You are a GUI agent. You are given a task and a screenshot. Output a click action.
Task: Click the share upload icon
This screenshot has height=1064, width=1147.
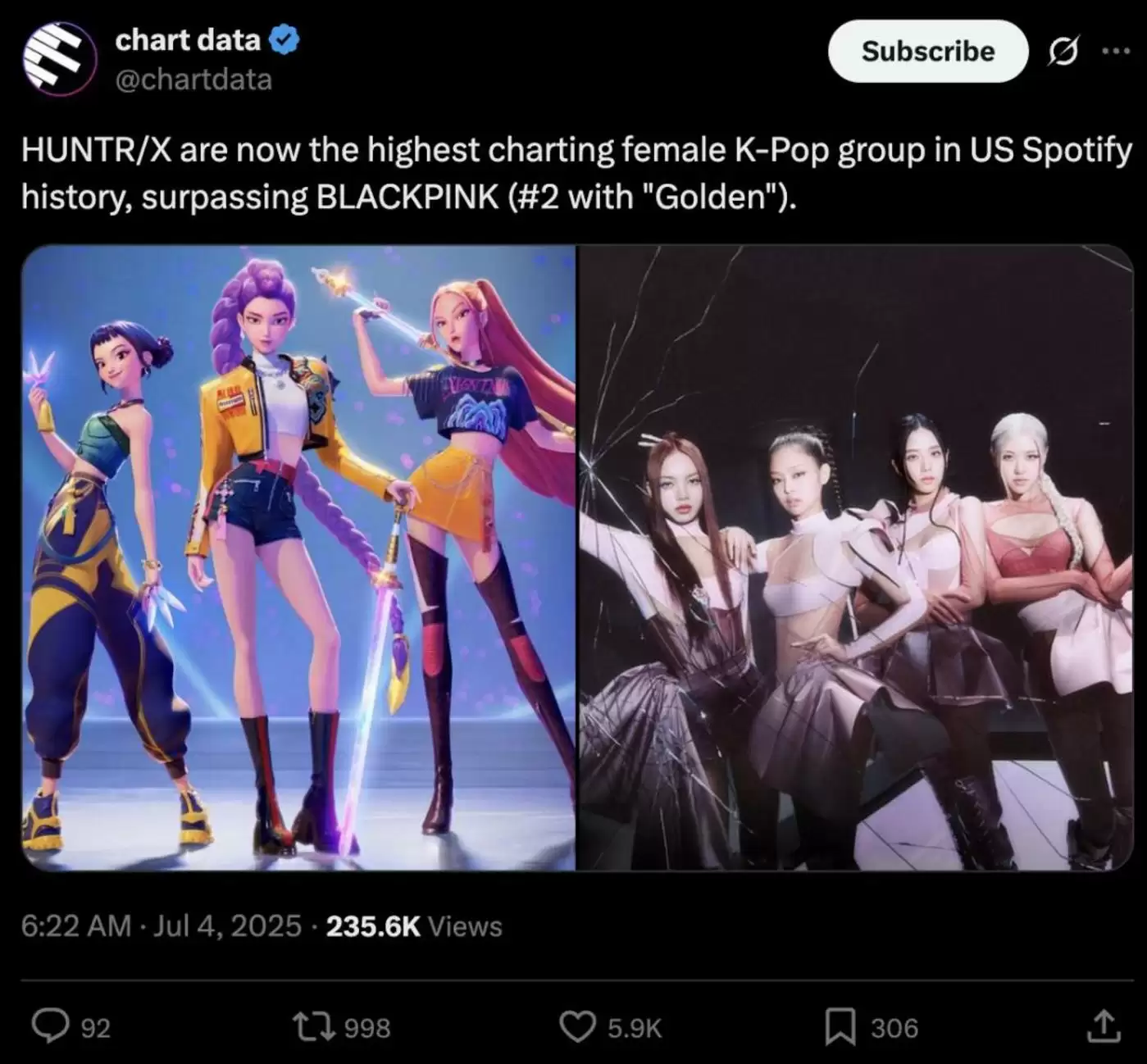pos(1103,1026)
